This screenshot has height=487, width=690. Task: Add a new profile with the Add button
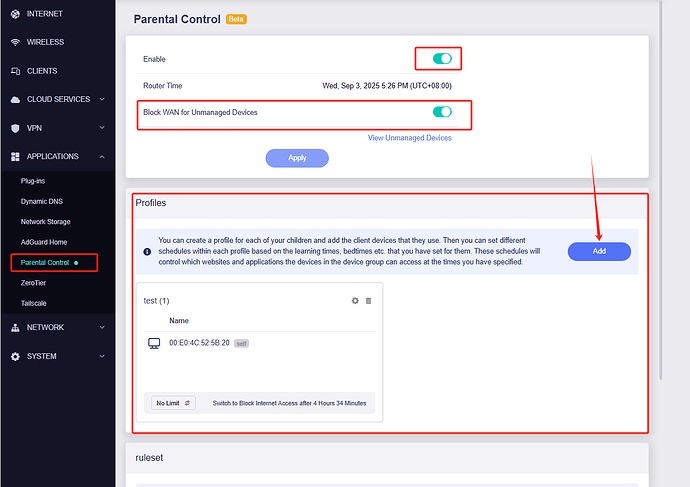click(x=599, y=251)
